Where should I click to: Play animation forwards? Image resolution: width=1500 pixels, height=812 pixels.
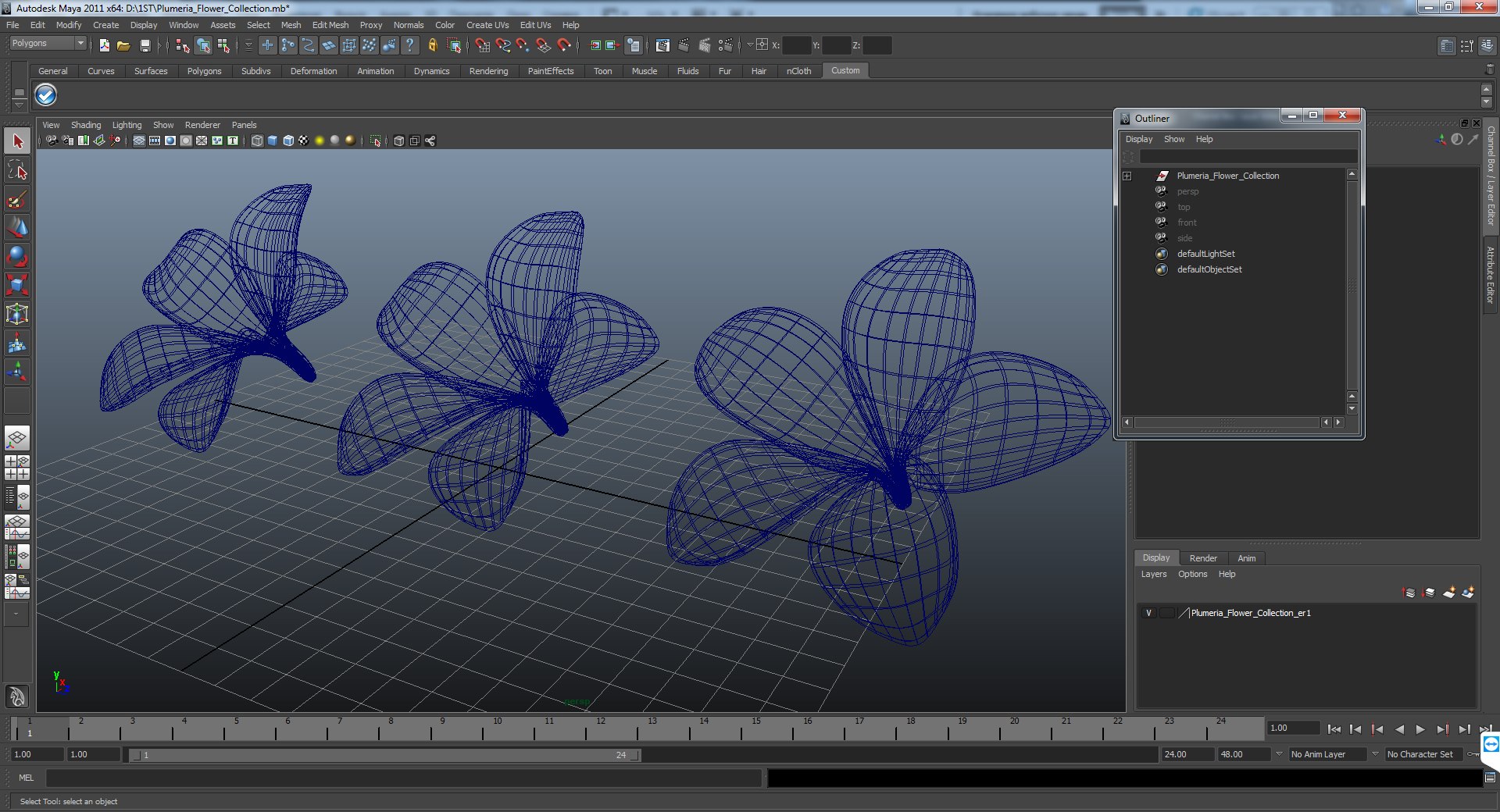[x=1420, y=729]
